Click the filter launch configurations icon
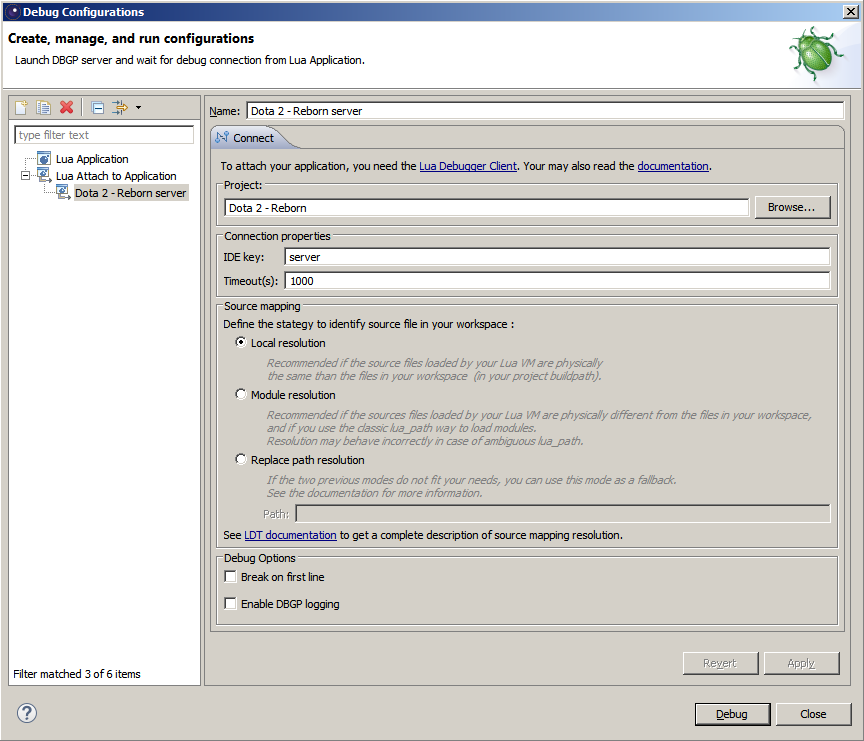Screen dimensions: 864x741 (x=120, y=107)
